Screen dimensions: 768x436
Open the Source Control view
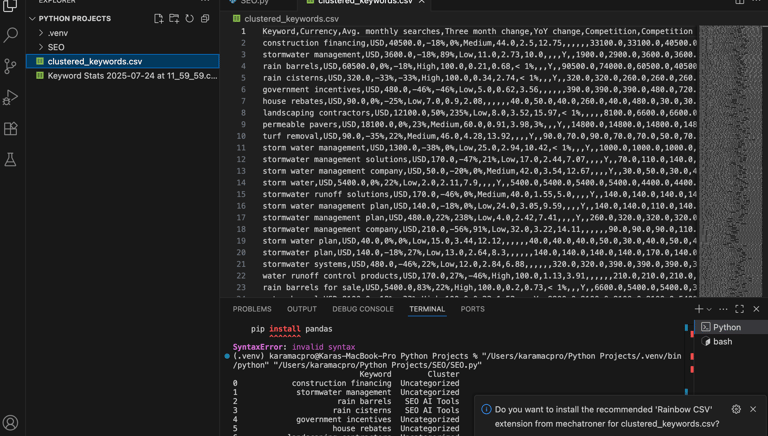[x=10, y=66]
